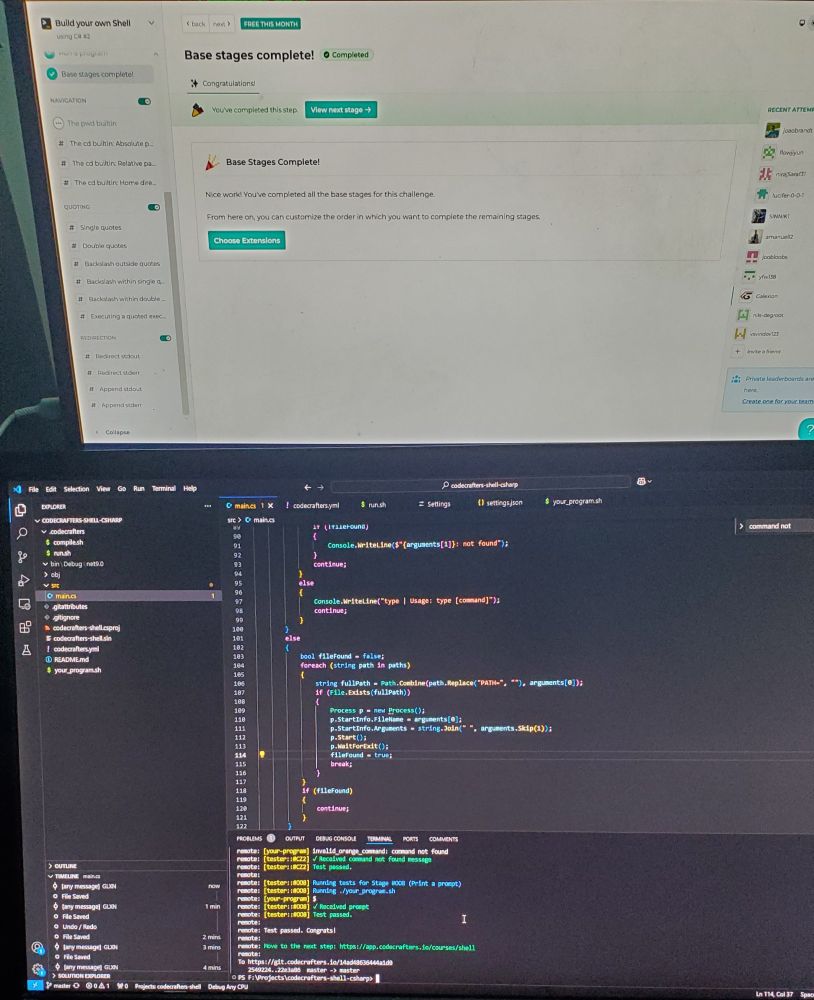Click the VS Code command center search box
814x1000 pixels.
[480, 485]
